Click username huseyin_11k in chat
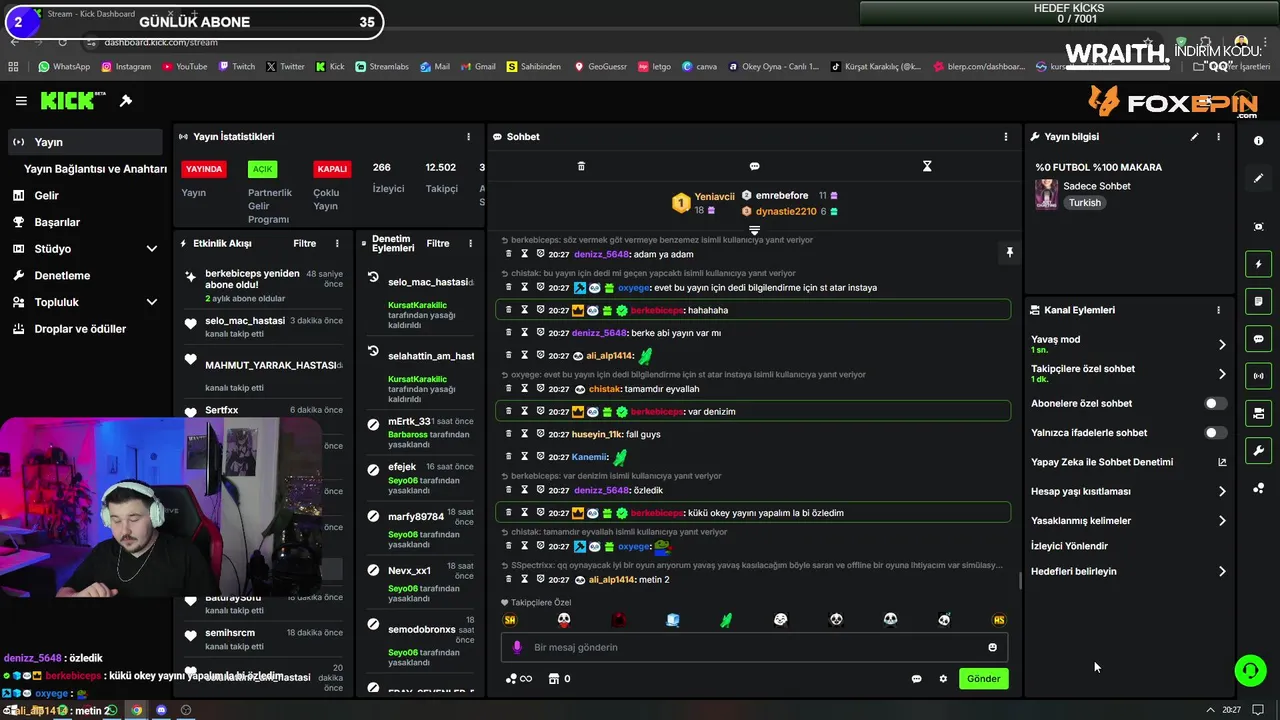1280x720 pixels. [x=597, y=434]
